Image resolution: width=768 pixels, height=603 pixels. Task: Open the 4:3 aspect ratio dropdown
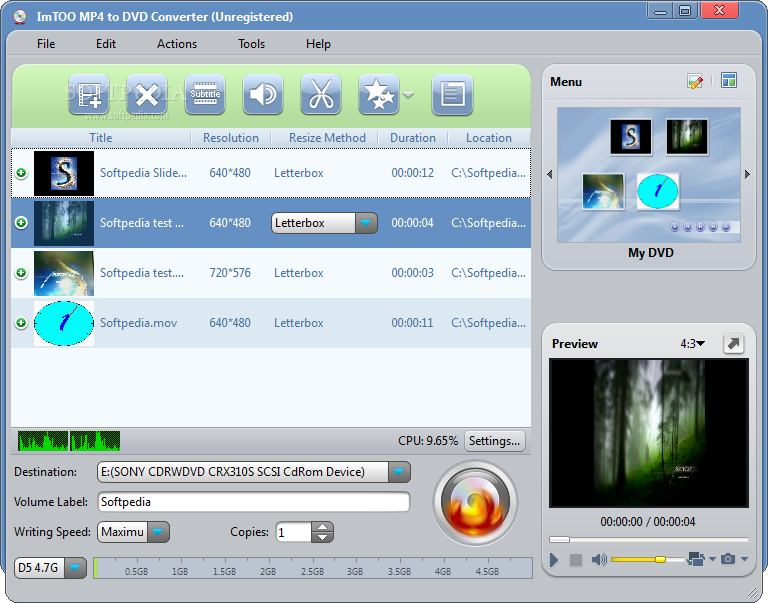coord(692,344)
